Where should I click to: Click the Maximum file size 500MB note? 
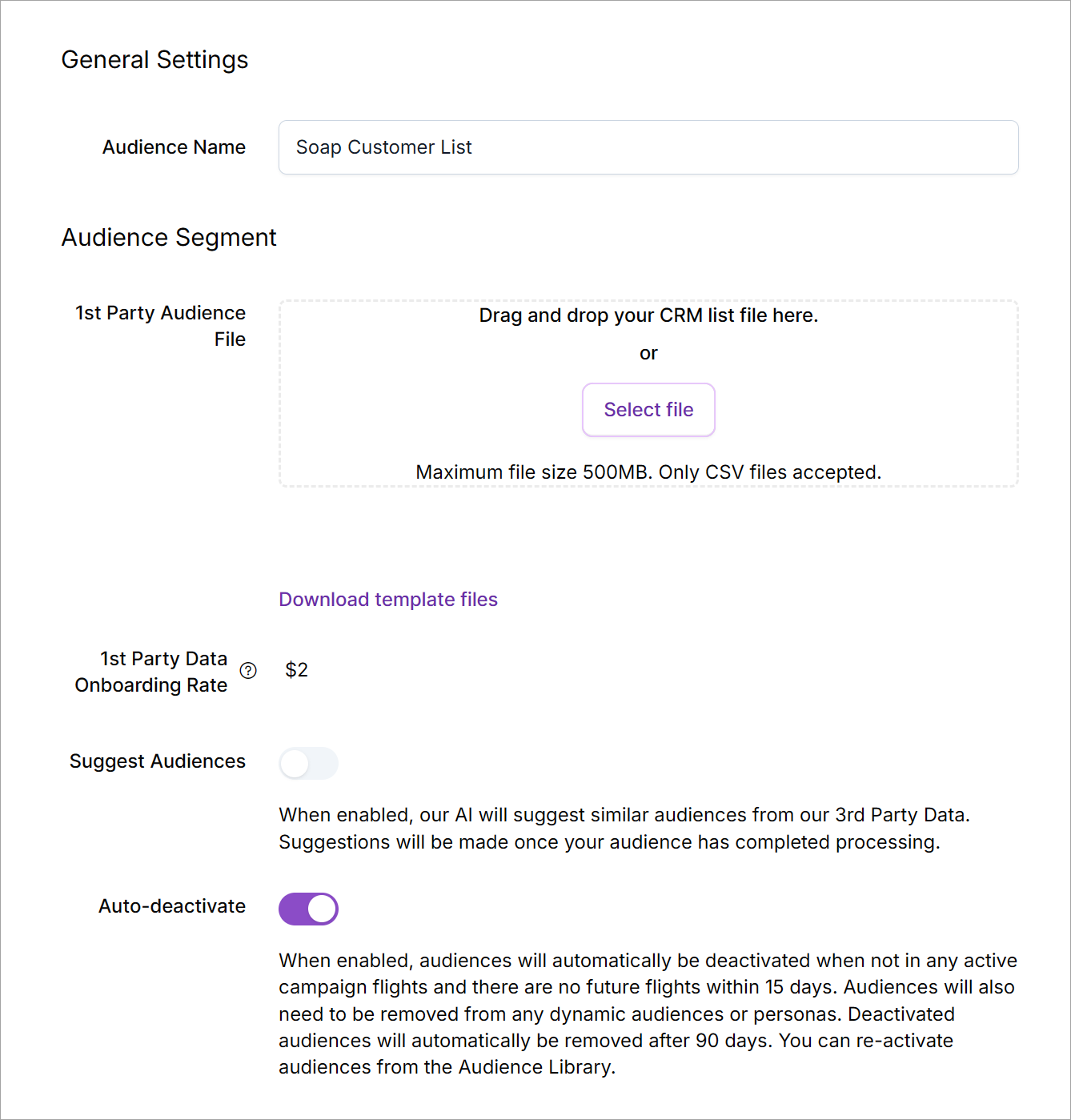pos(648,472)
